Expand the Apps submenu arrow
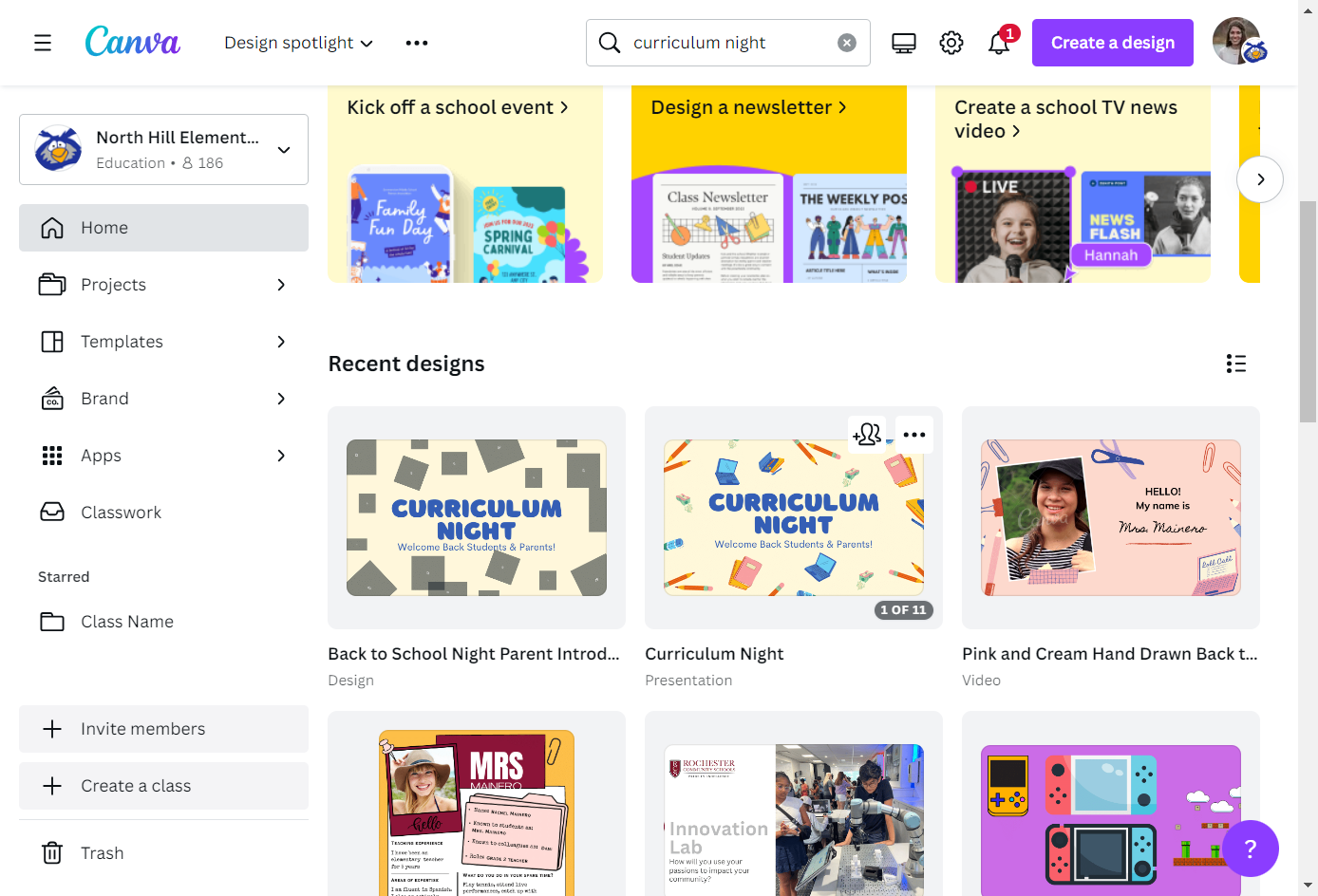 click(x=281, y=456)
